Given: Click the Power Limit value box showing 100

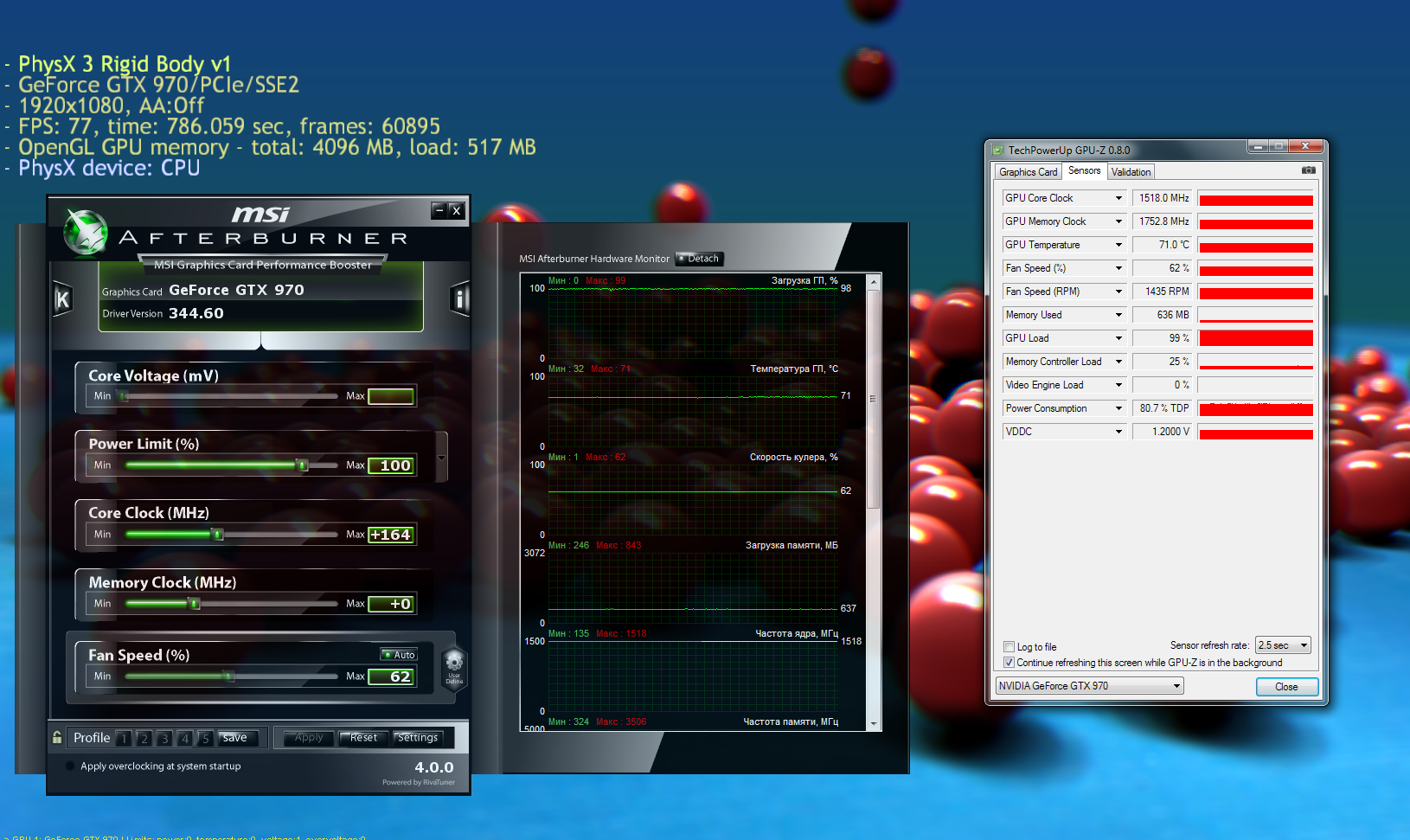Looking at the screenshot, I should pyautogui.click(x=392, y=465).
